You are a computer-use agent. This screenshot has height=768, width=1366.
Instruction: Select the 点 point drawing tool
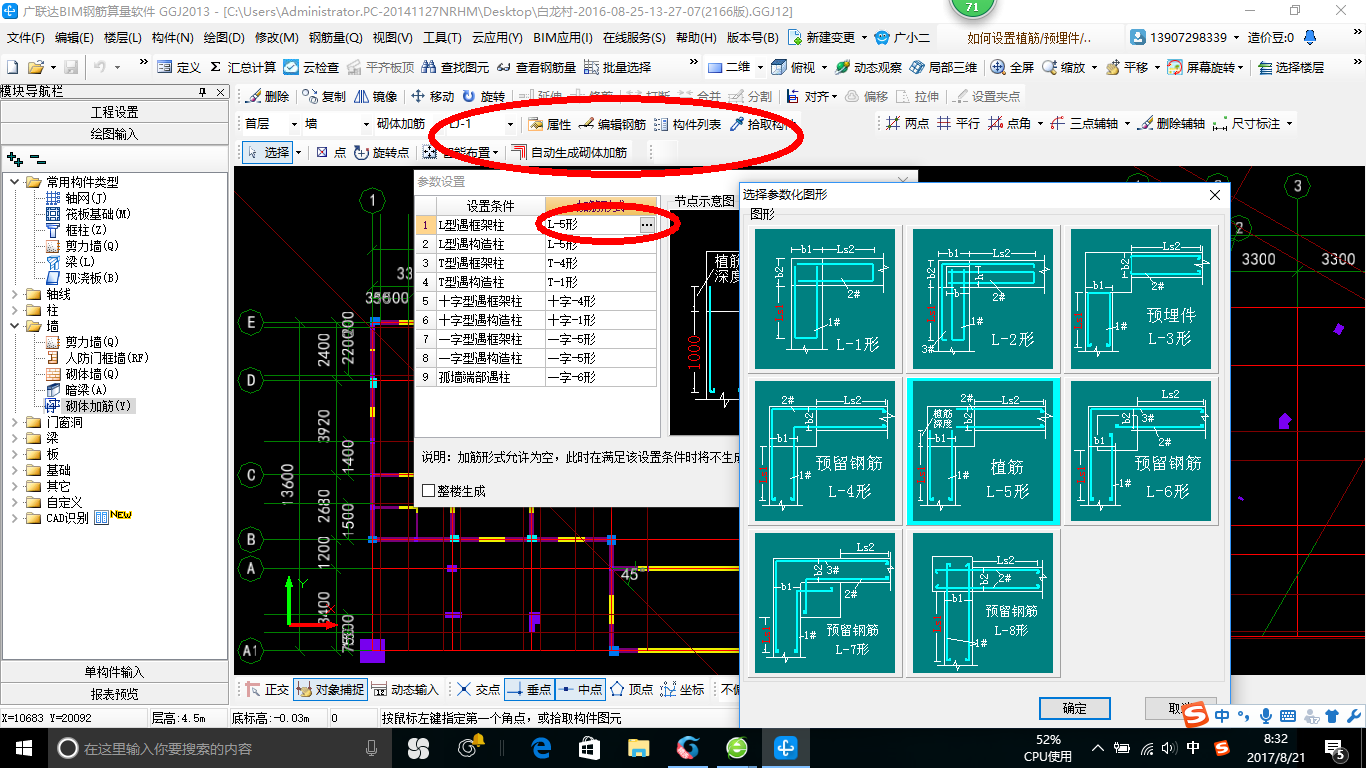pos(331,152)
